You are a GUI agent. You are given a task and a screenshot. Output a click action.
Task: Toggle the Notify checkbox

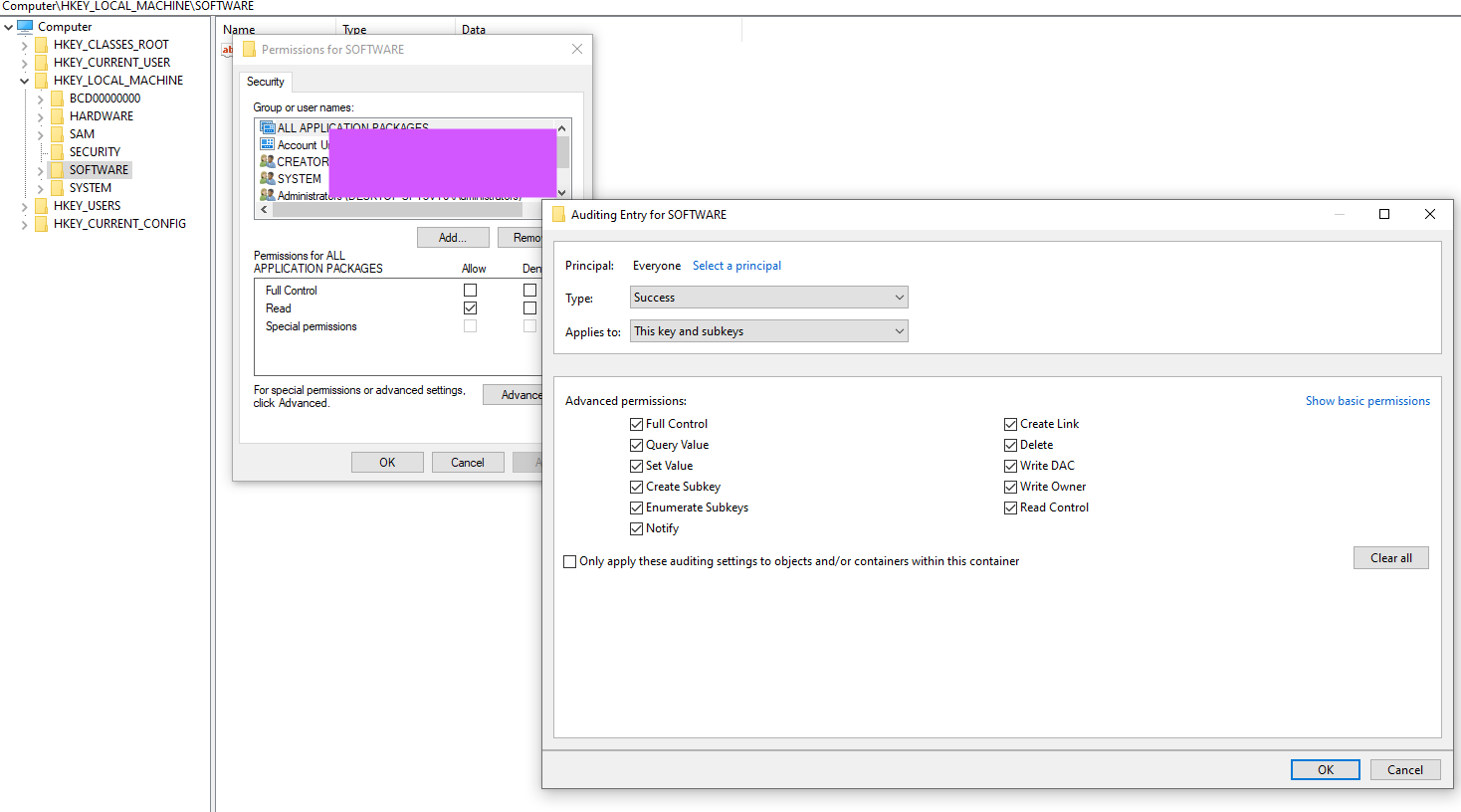coord(637,528)
